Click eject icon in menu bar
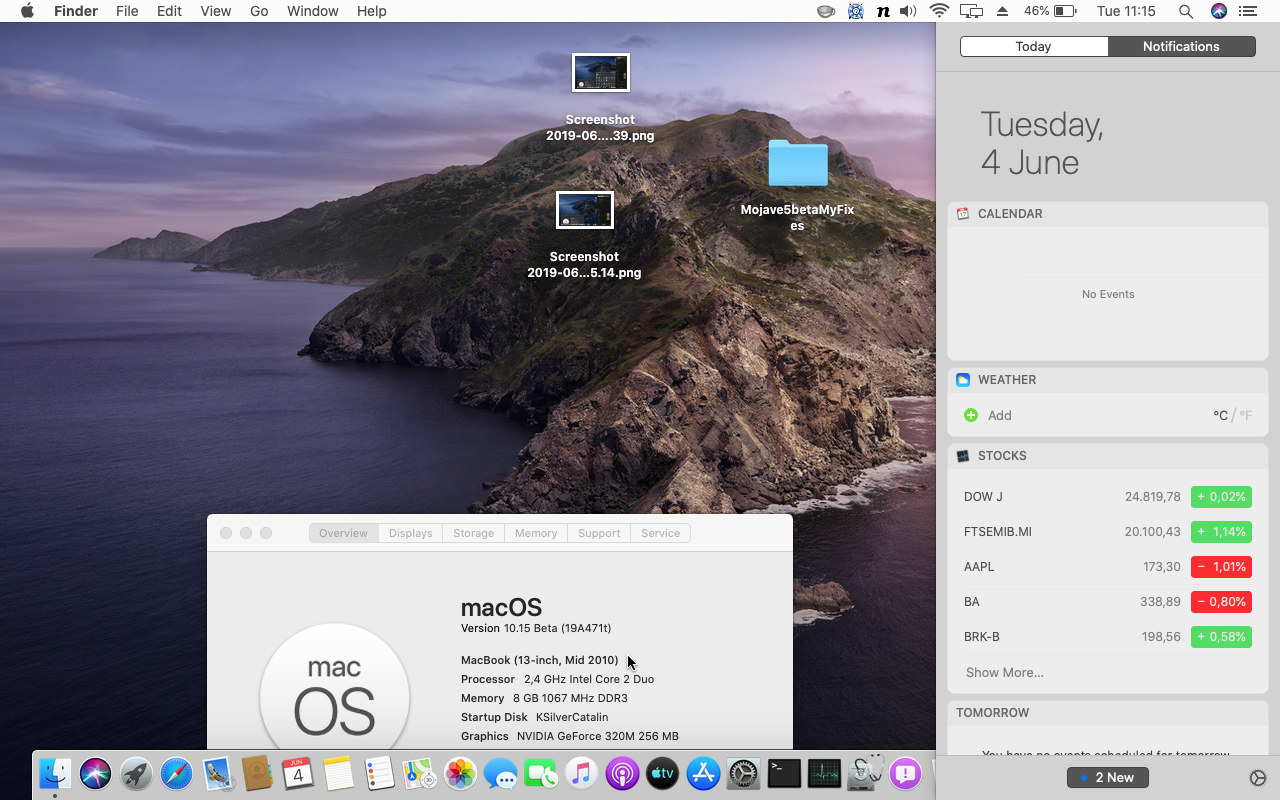 pos(1002,11)
